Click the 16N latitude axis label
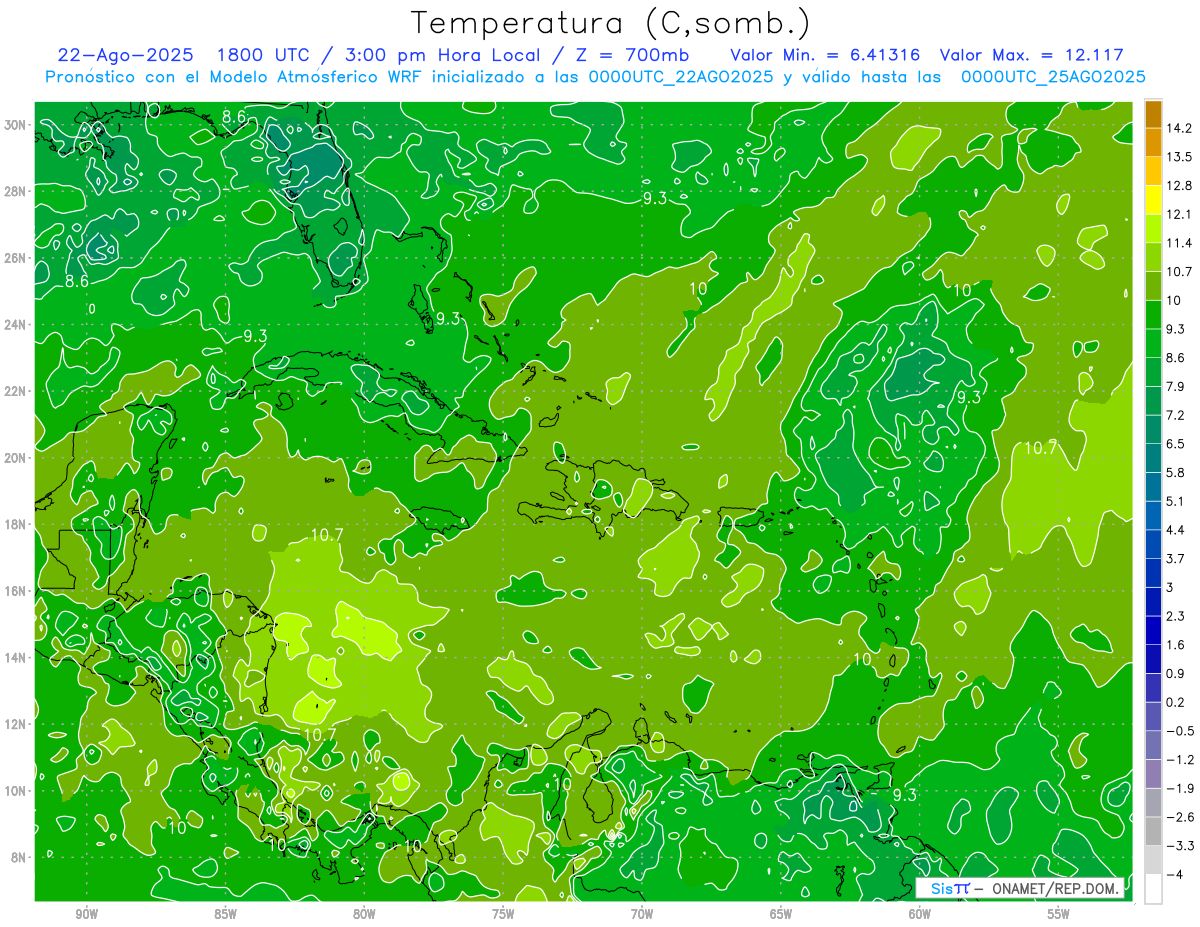The width and height of the screenshot is (1200, 927). 17,591
